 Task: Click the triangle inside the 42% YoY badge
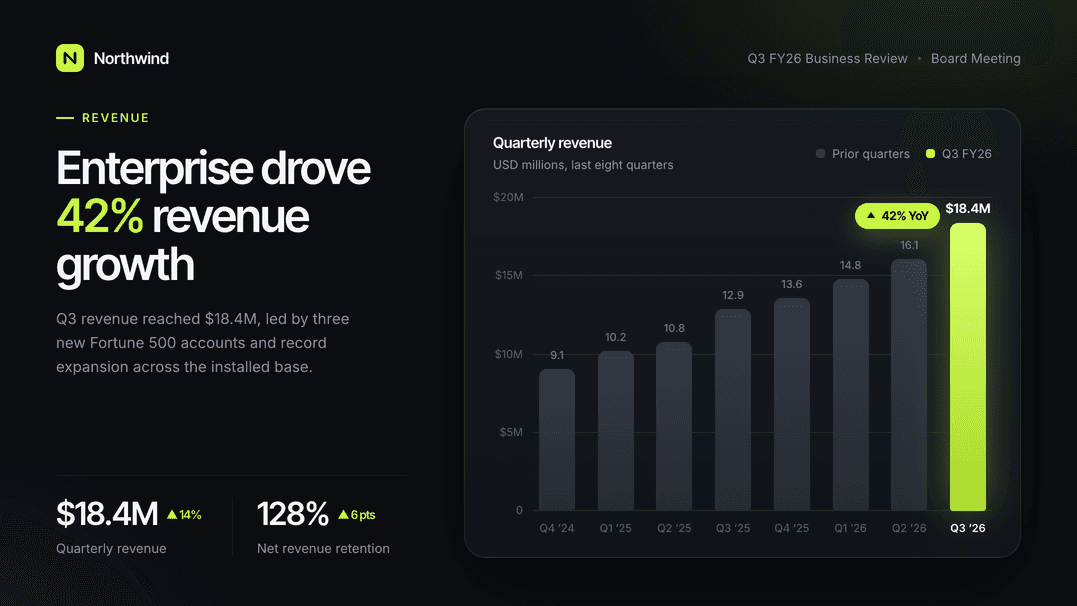click(871, 216)
